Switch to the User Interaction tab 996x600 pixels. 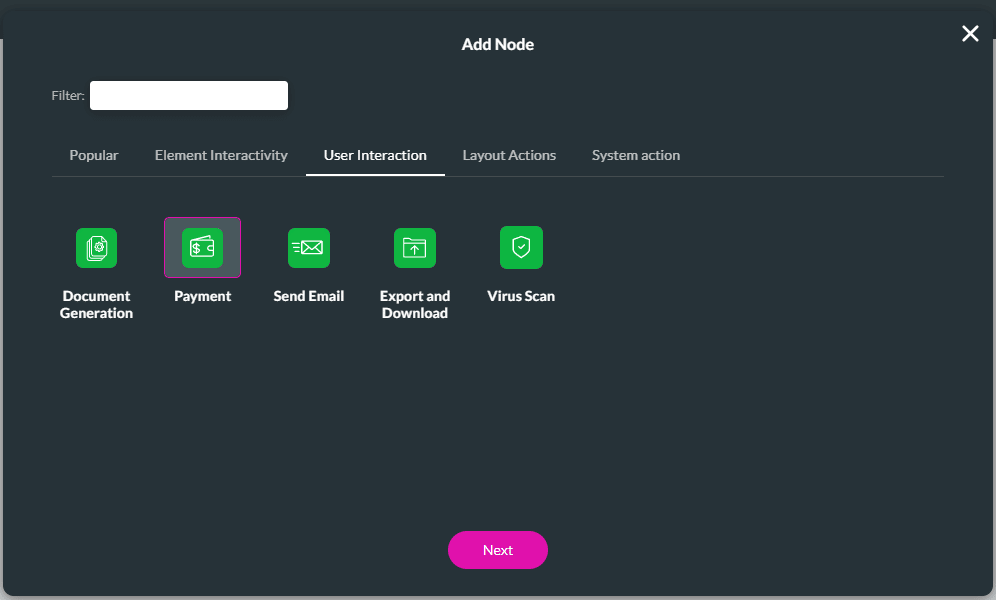coord(375,155)
